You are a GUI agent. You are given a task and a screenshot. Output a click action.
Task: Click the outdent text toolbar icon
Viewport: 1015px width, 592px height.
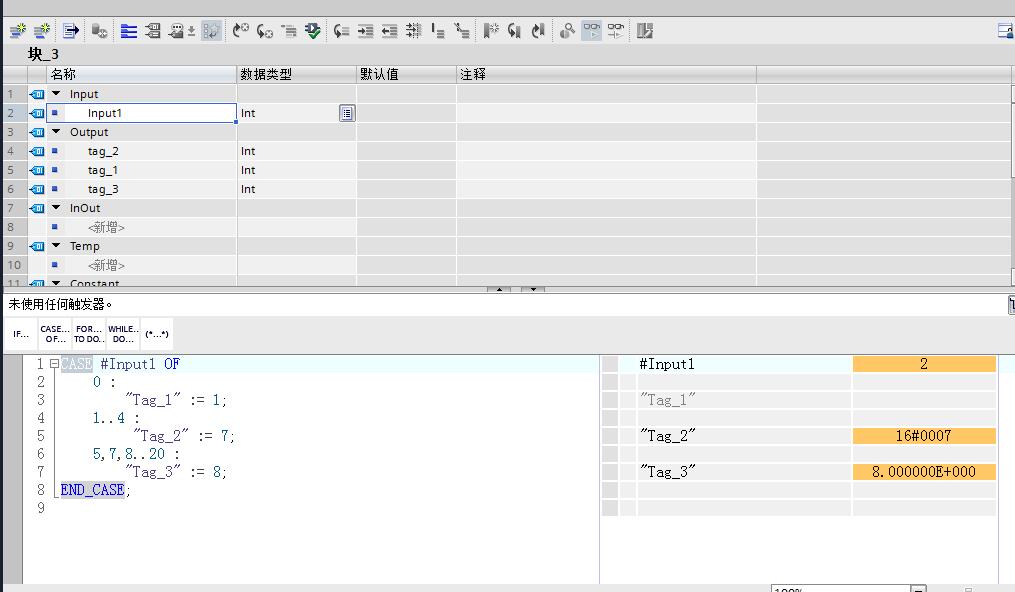tap(390, 30)
